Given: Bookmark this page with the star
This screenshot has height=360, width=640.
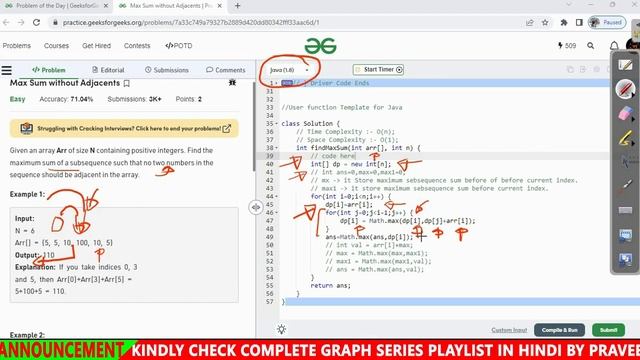Looking at the screenshot, I should point(545,22).
